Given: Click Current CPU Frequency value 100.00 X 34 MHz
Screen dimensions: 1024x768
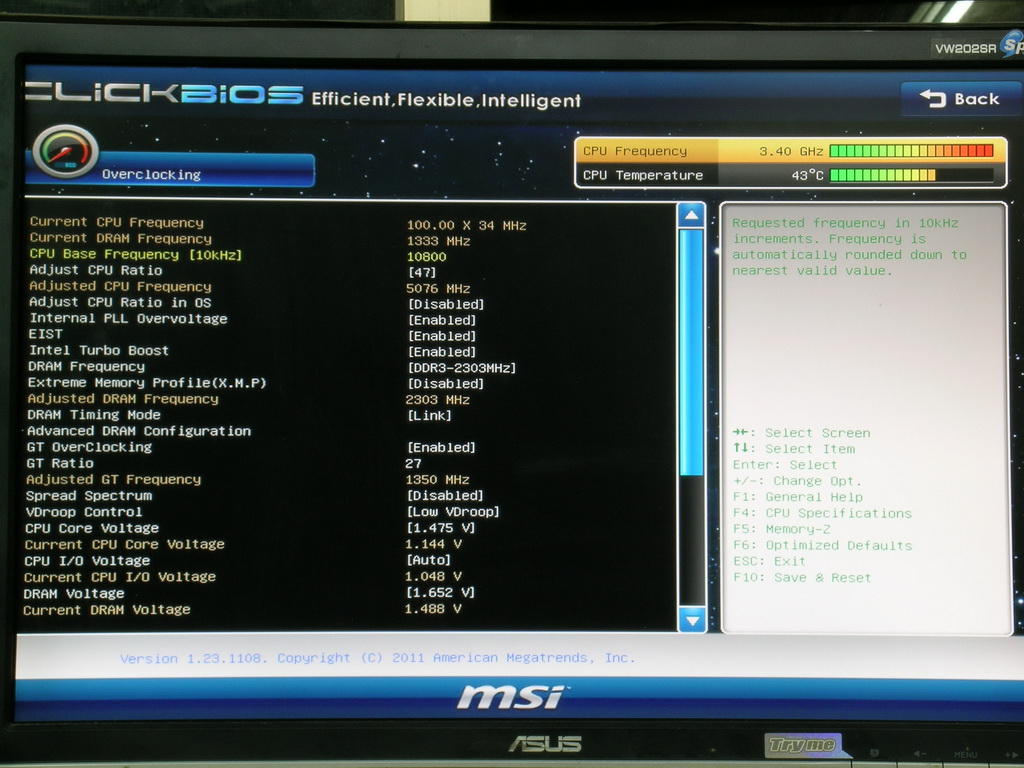Looking at the screenshot, I should point(466,225).
